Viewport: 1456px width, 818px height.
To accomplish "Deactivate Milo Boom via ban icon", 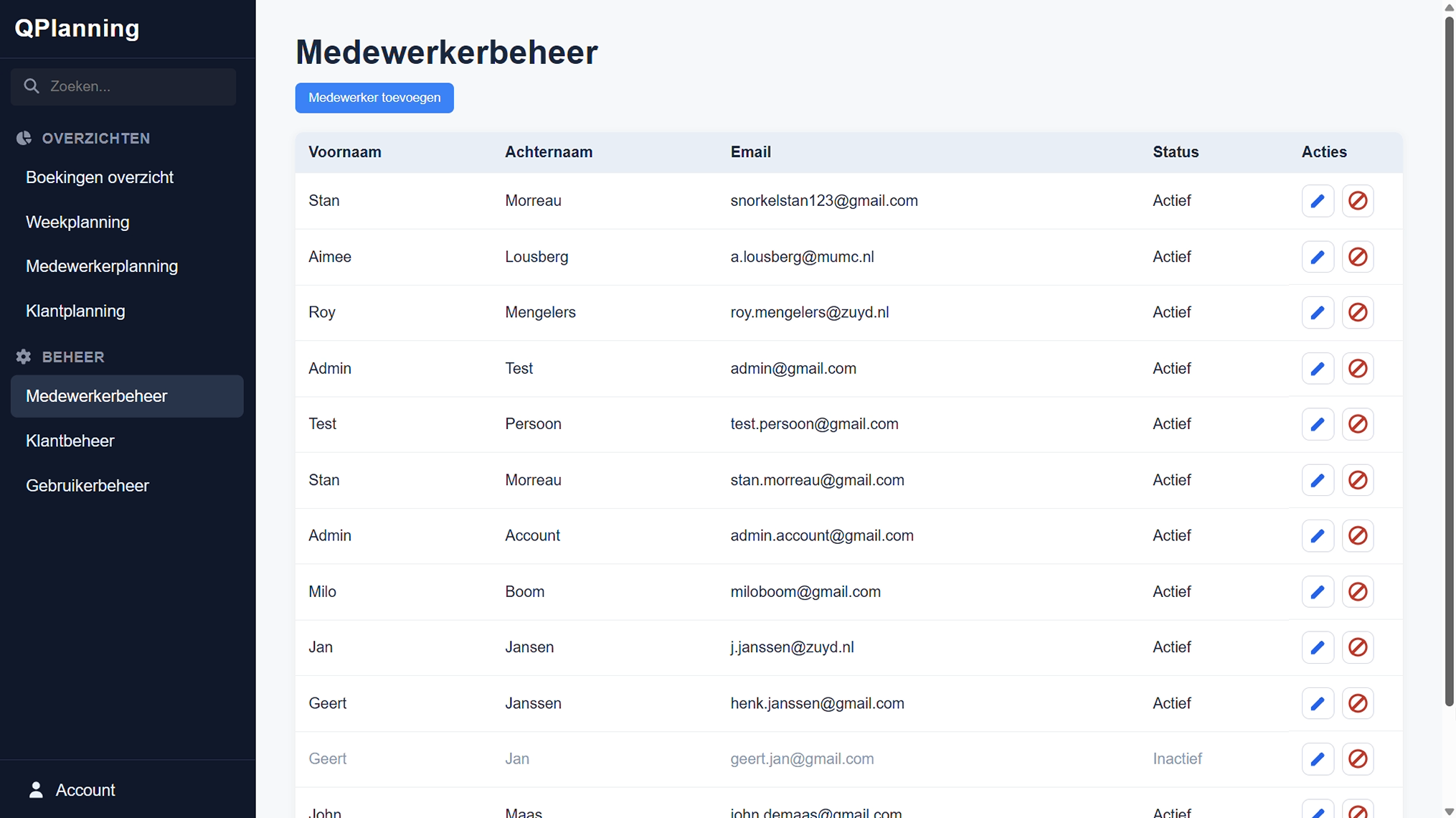I will [x=1358, y=592].
